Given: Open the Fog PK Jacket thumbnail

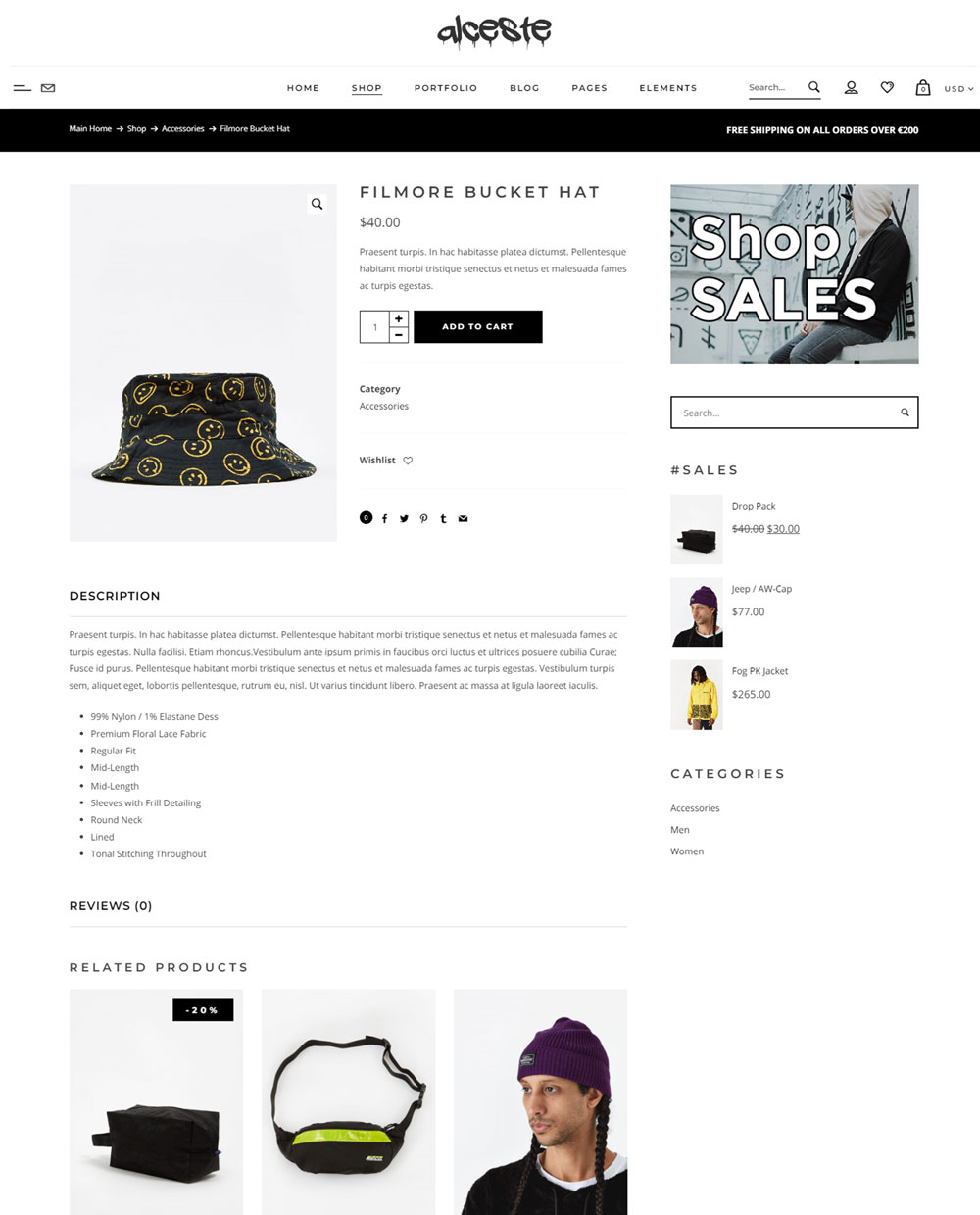Looking at the screenshot, I should [697, 695].
